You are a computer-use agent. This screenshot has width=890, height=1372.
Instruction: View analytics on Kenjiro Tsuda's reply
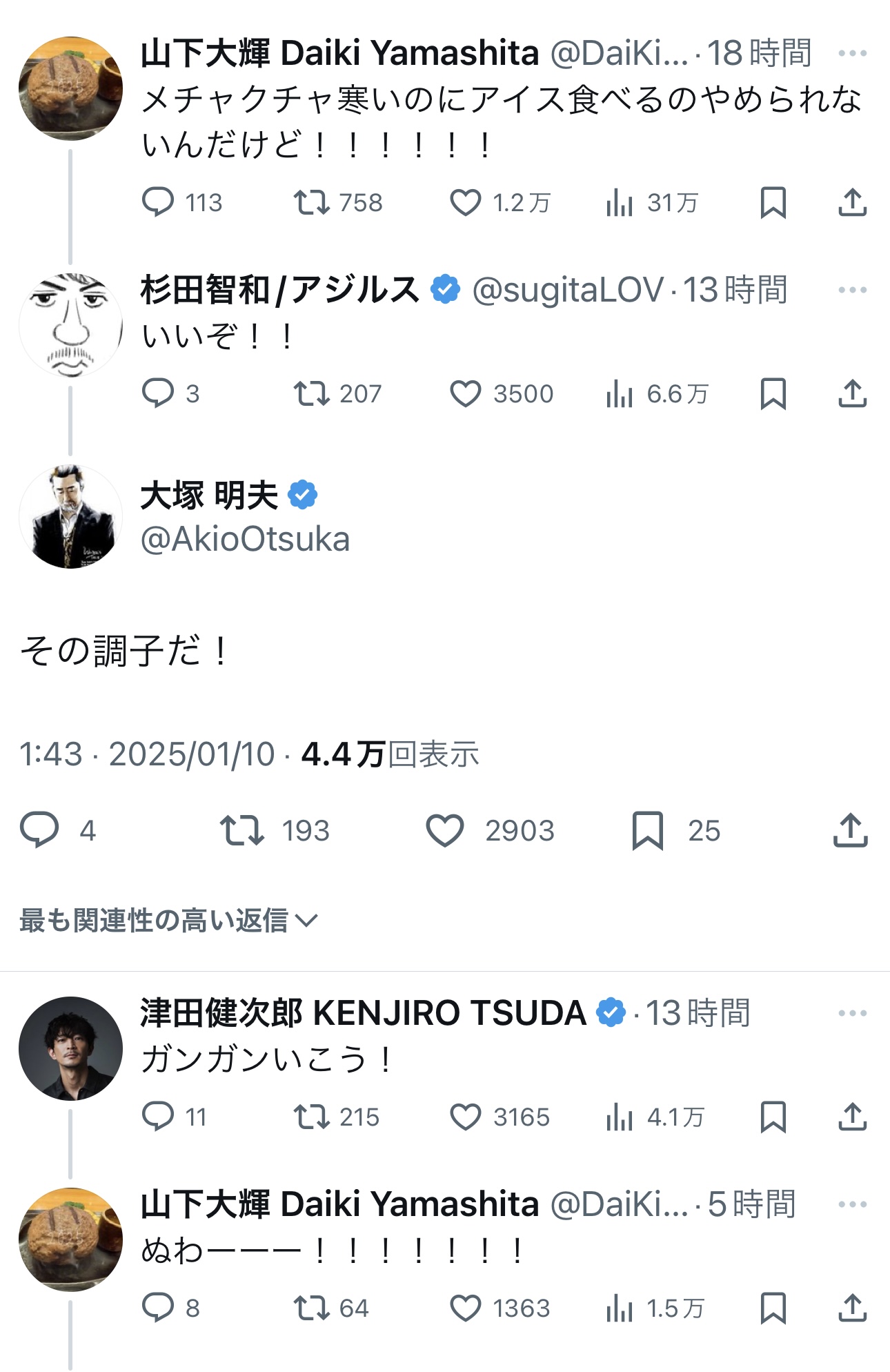point(619,1117)
